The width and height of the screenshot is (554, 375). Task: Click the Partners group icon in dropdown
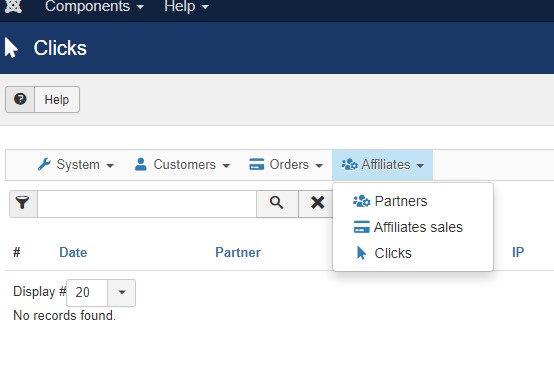[361, 201]
